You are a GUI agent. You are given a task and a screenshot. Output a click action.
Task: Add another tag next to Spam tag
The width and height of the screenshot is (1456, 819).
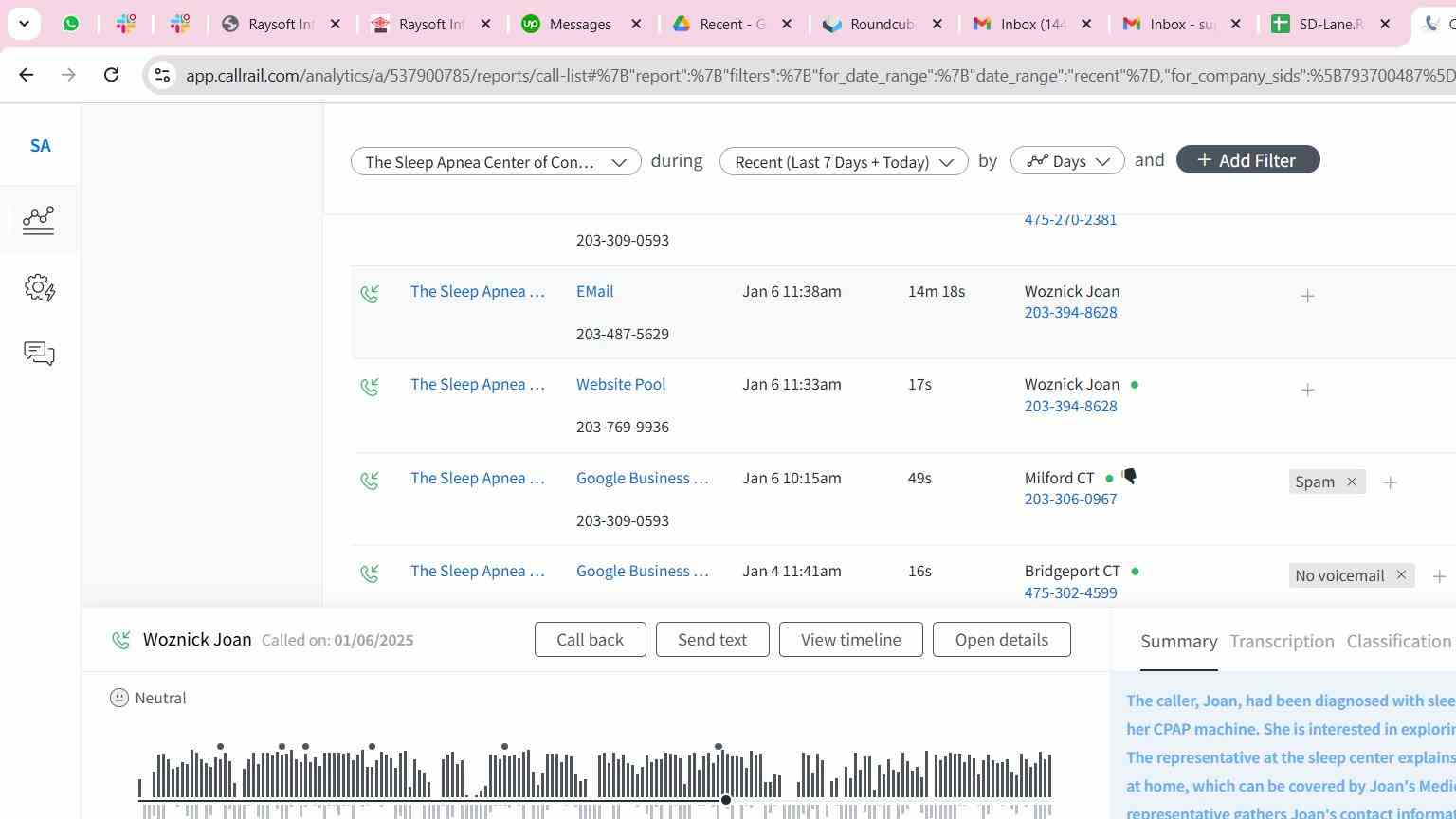(1390, 482)
